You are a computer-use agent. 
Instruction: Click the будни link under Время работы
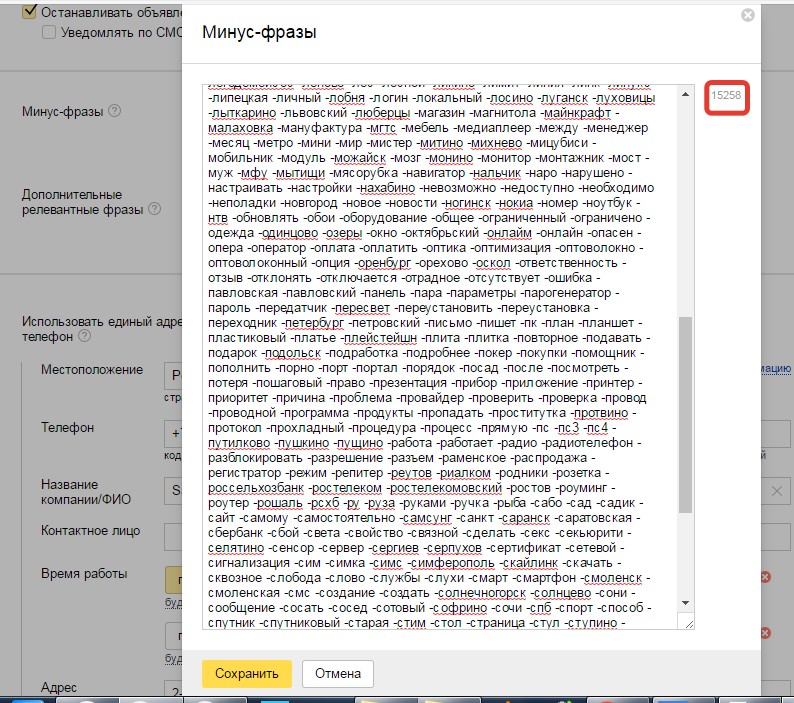[173, 603]
